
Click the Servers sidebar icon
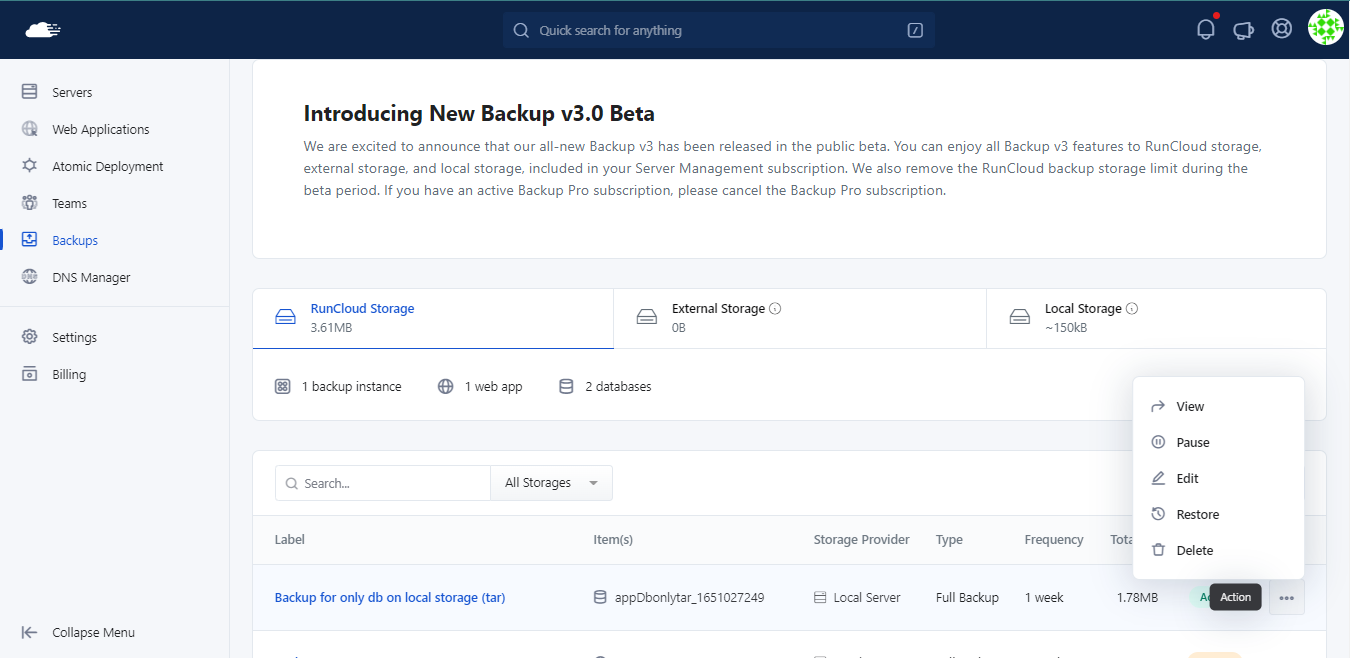[x=30, y=92]
